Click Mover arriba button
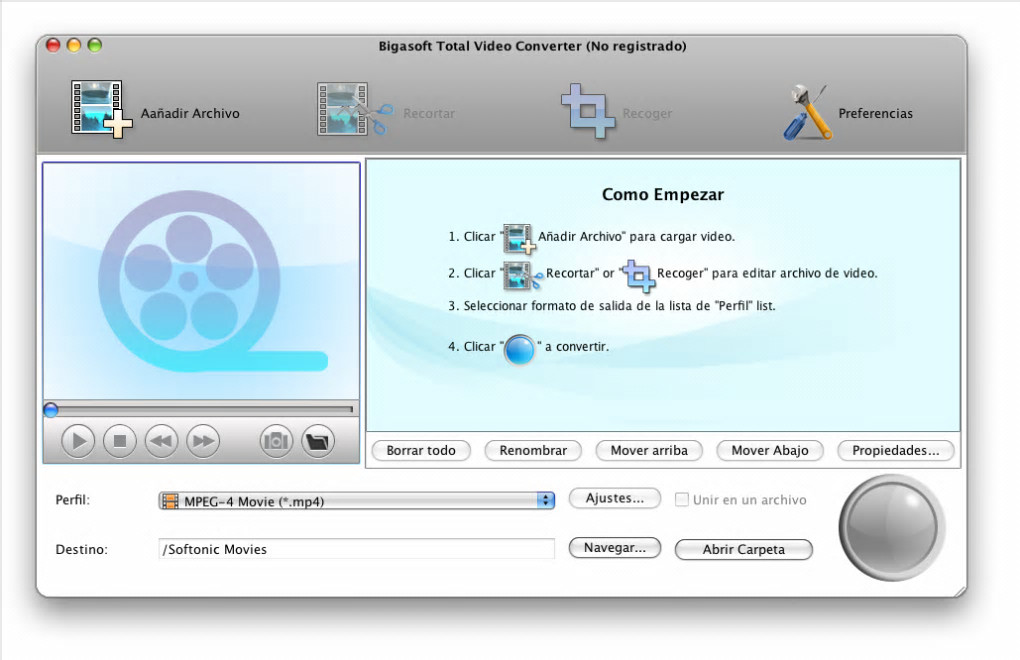The width and height of the screenshot is (1020, 660). 649,451
